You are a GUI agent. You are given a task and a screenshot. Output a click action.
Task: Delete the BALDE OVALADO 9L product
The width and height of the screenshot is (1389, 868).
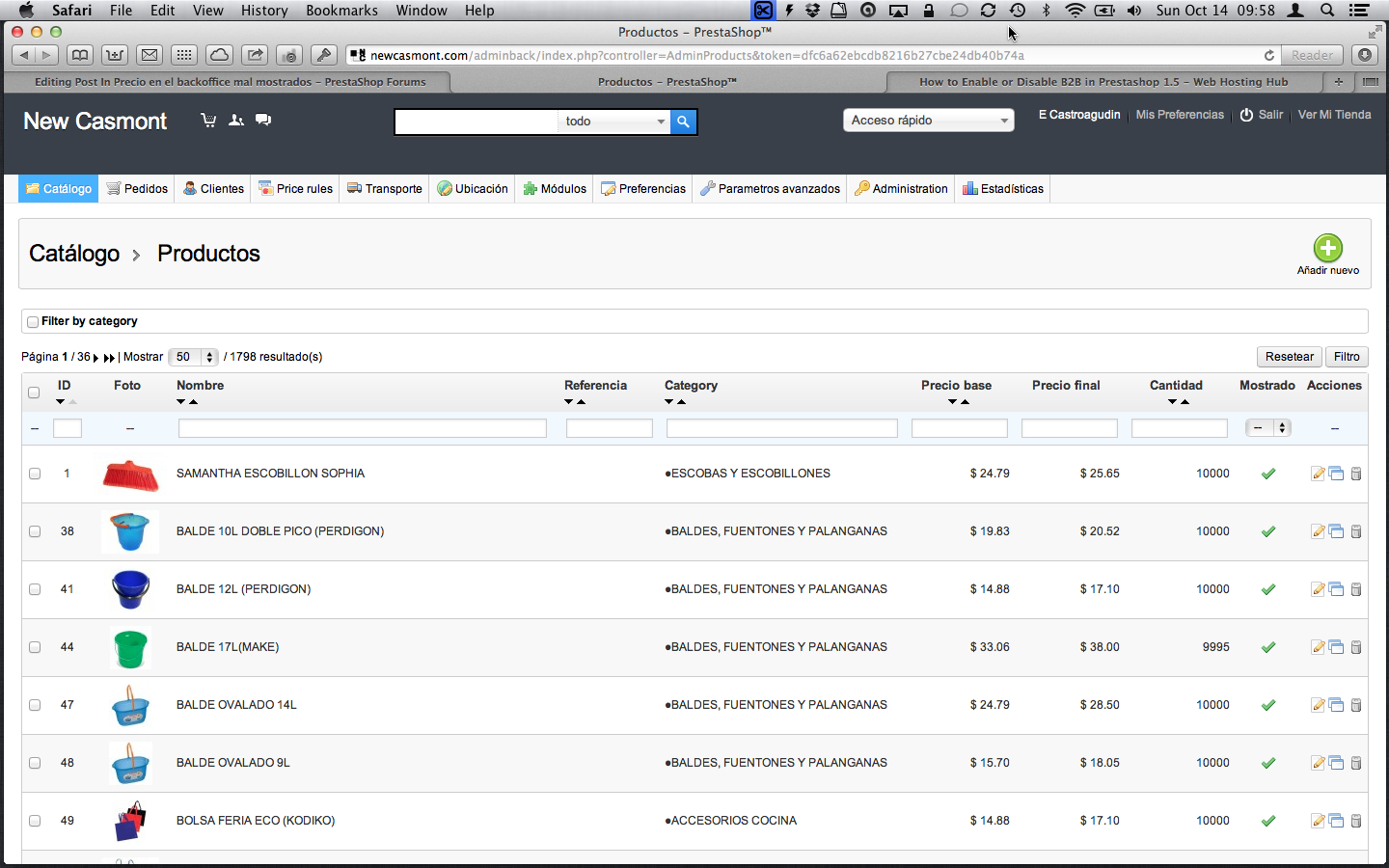[1356, 763]
